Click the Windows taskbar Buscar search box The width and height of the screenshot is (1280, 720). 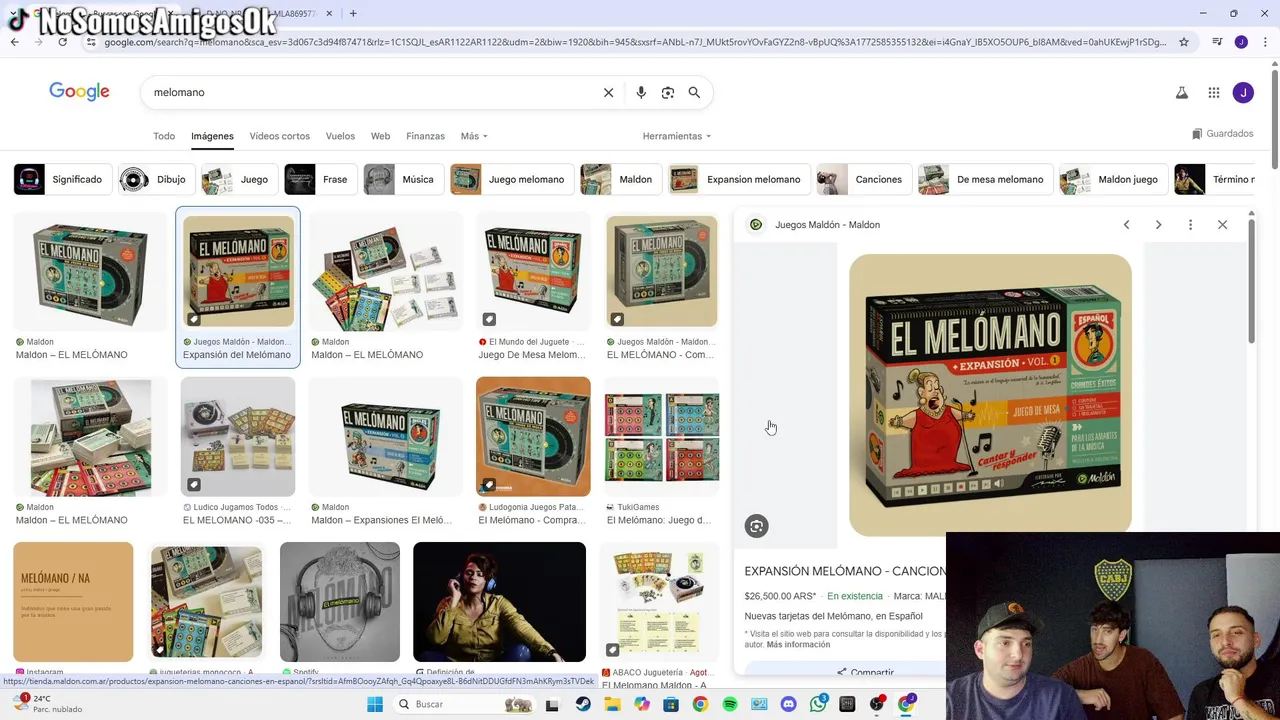(x=462, y=704)
